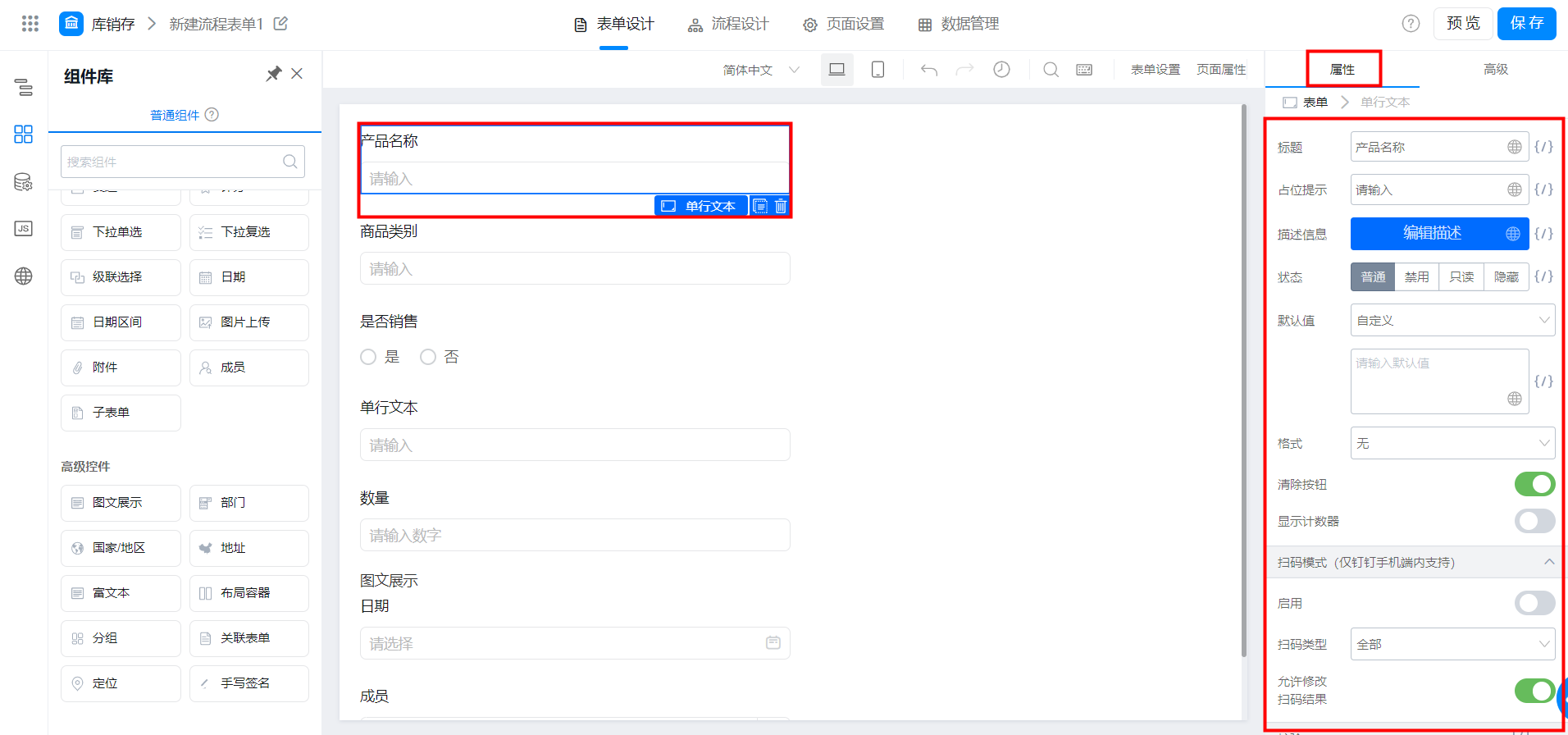Image resolution: width=1568 pixels, height=735 pixels.
Task: Open the help question mark icon
Action: point(1411,24)
